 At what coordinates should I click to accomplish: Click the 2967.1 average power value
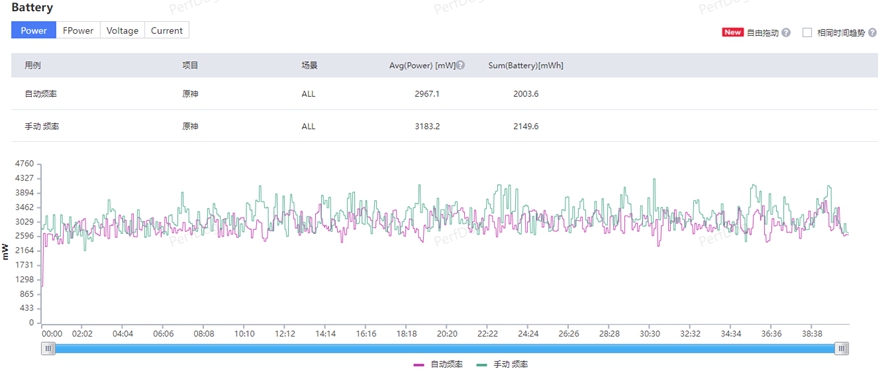[x=427, y=94]
